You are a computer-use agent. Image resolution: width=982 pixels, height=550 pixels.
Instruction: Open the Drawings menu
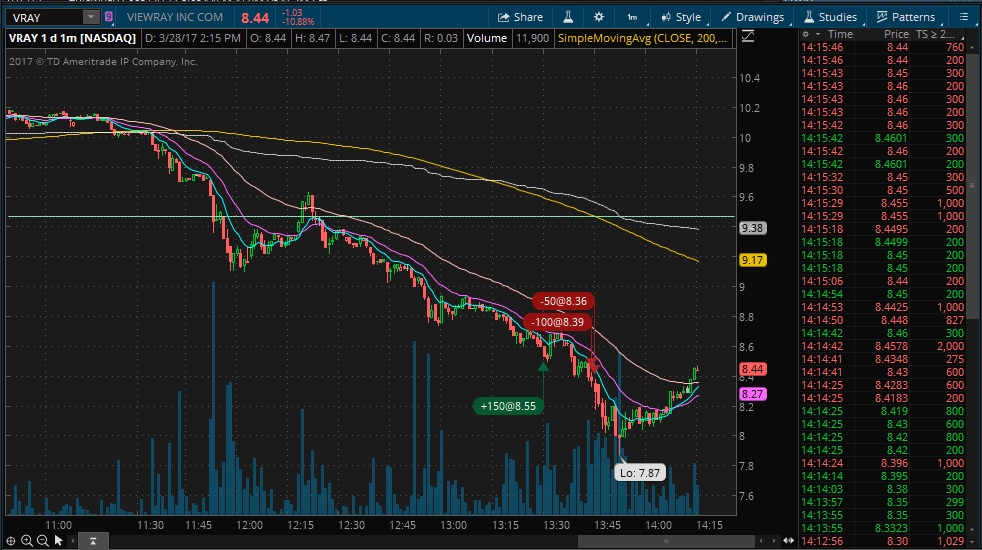[753, 17]
